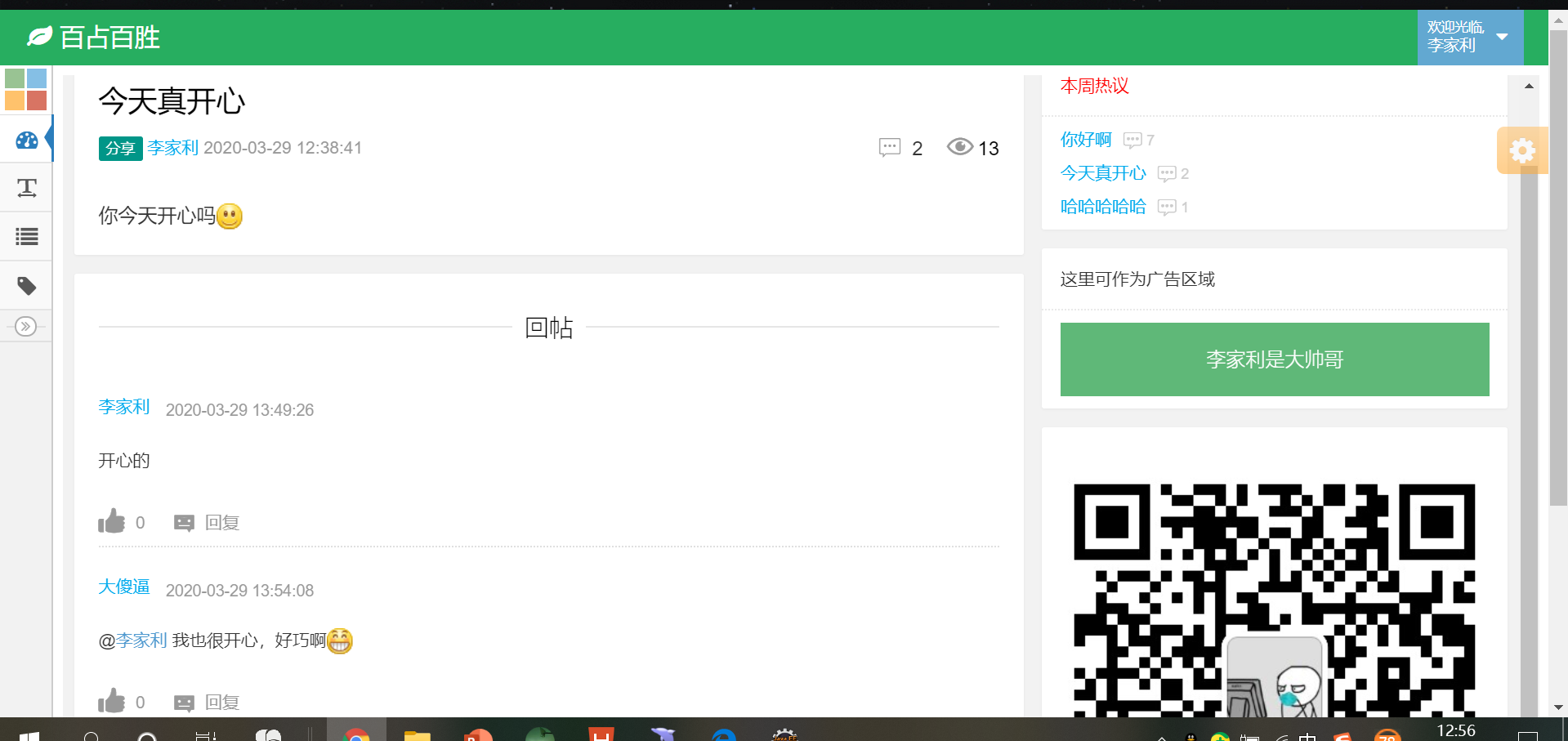Open commenter 大傻逼 profile link
Image resolution: width=1568 pixels, height=741 pixels.
point(124,587)
